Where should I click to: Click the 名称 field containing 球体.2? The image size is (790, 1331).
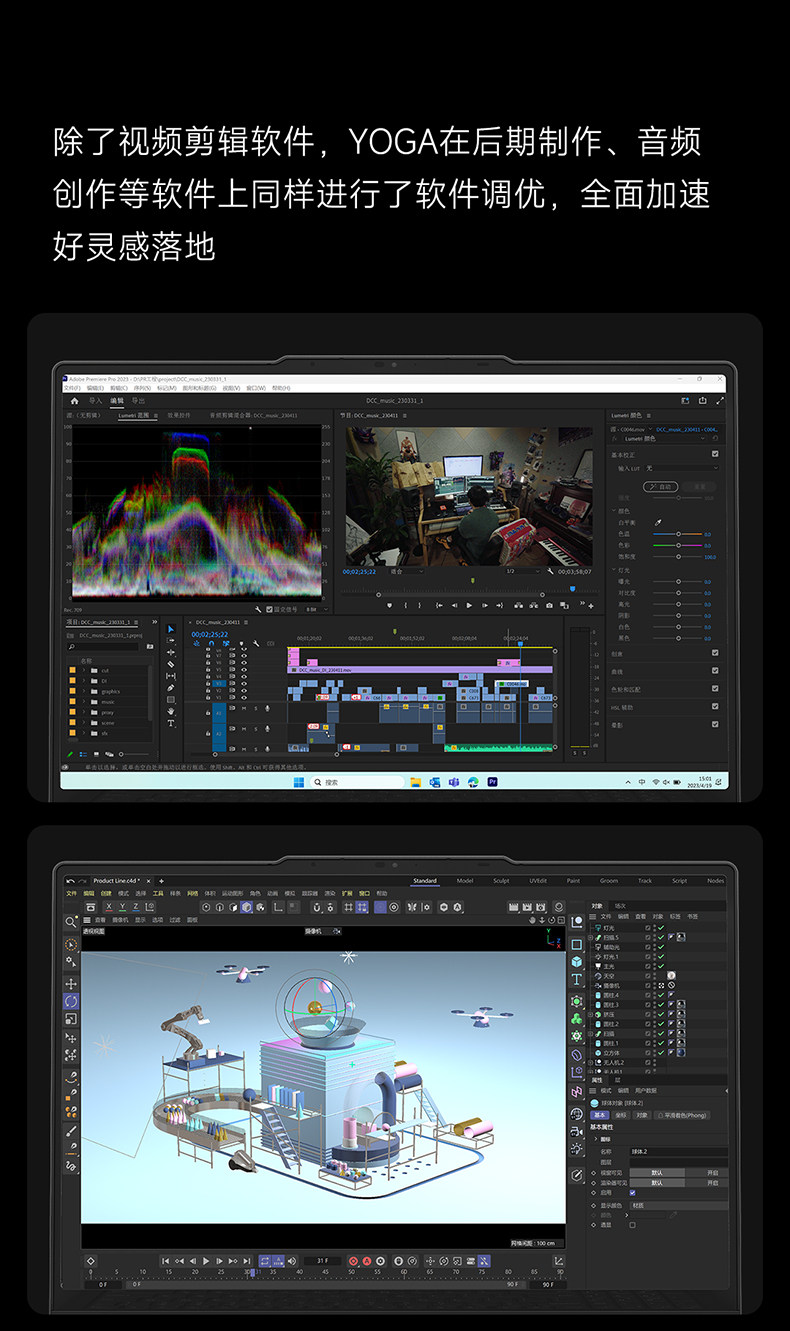pyautogui.click(x=678, y=1151)
